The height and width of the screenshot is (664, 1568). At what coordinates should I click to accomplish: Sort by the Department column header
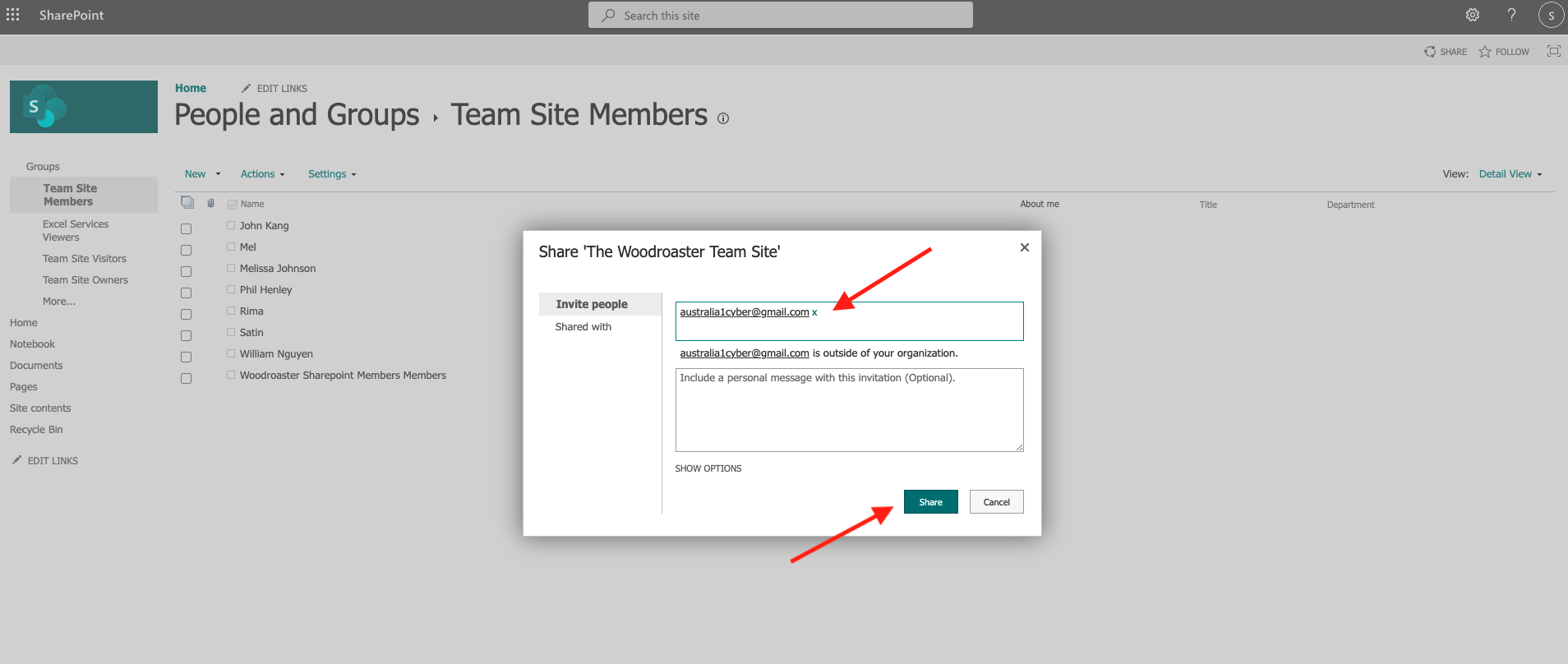click(1350, 205)
